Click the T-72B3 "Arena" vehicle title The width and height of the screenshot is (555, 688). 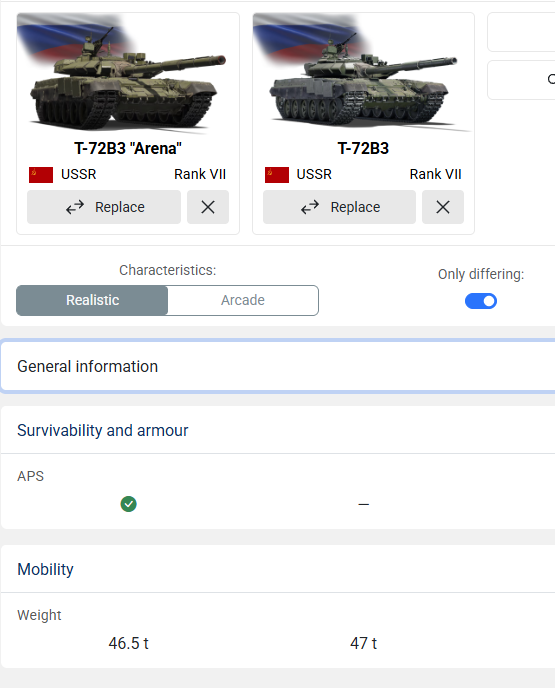128,148
